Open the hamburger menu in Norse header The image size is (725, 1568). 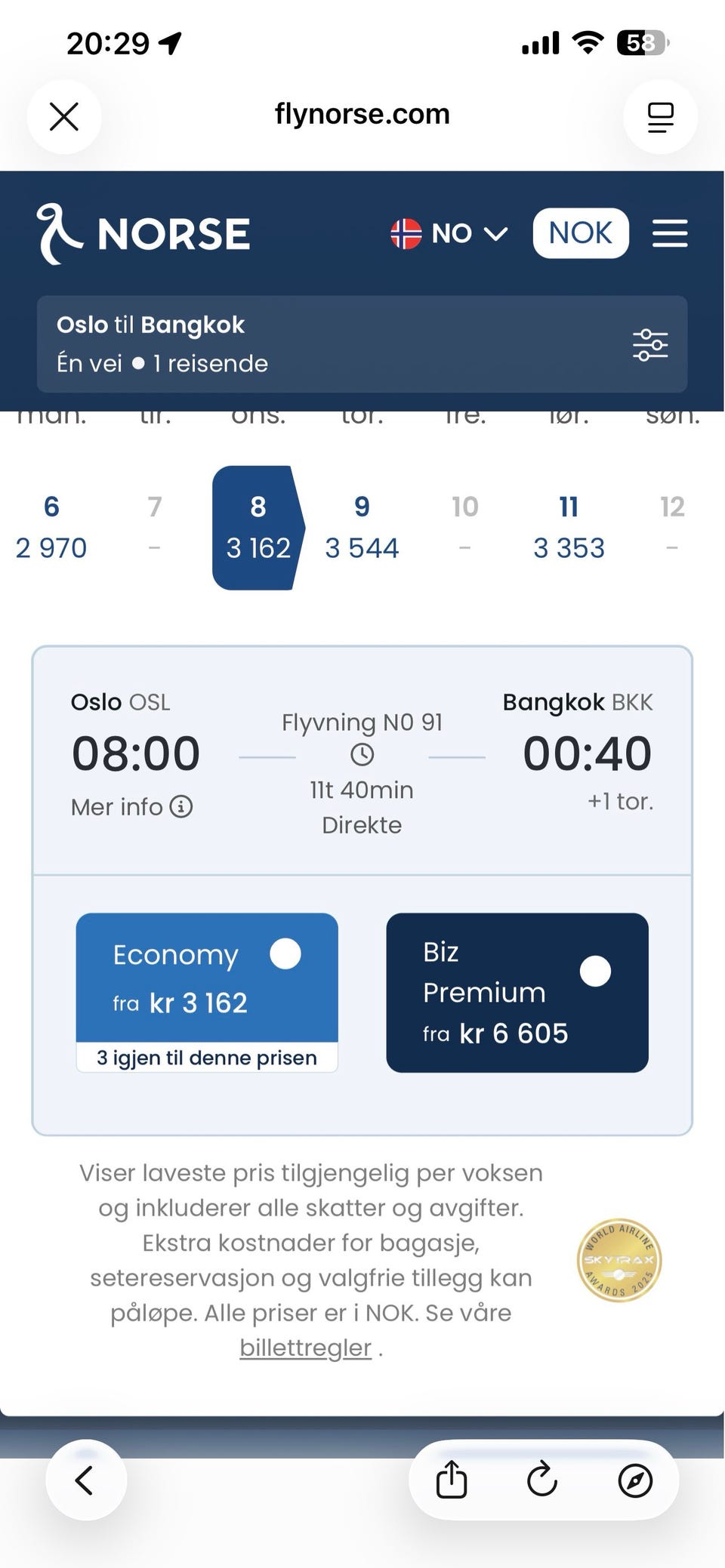pos(670,233)
